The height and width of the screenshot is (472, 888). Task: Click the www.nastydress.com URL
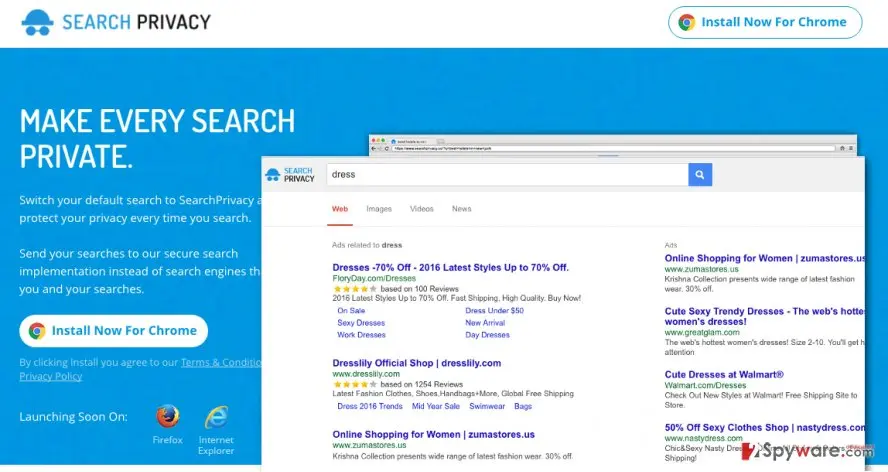point(703,439)
